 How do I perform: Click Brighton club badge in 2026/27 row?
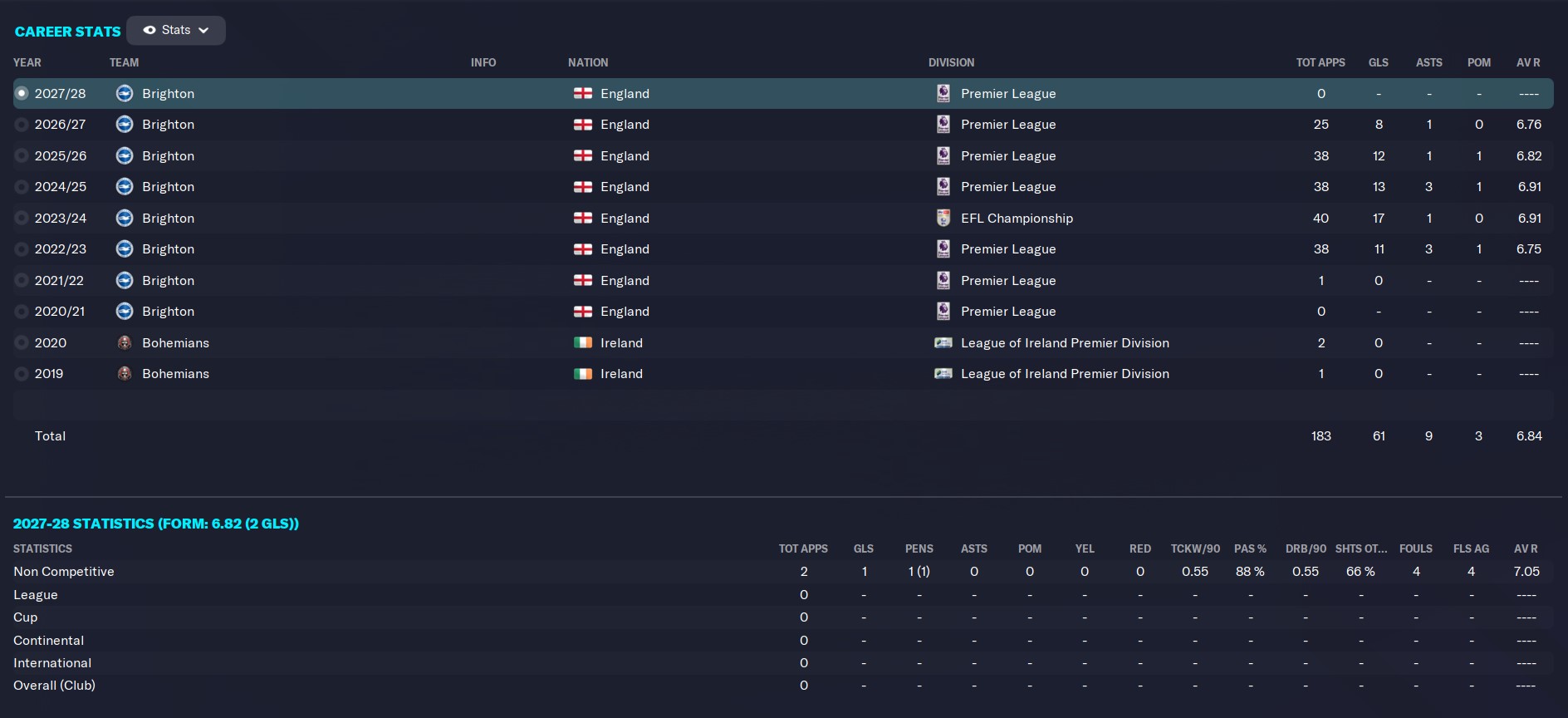tap(125, 125)
